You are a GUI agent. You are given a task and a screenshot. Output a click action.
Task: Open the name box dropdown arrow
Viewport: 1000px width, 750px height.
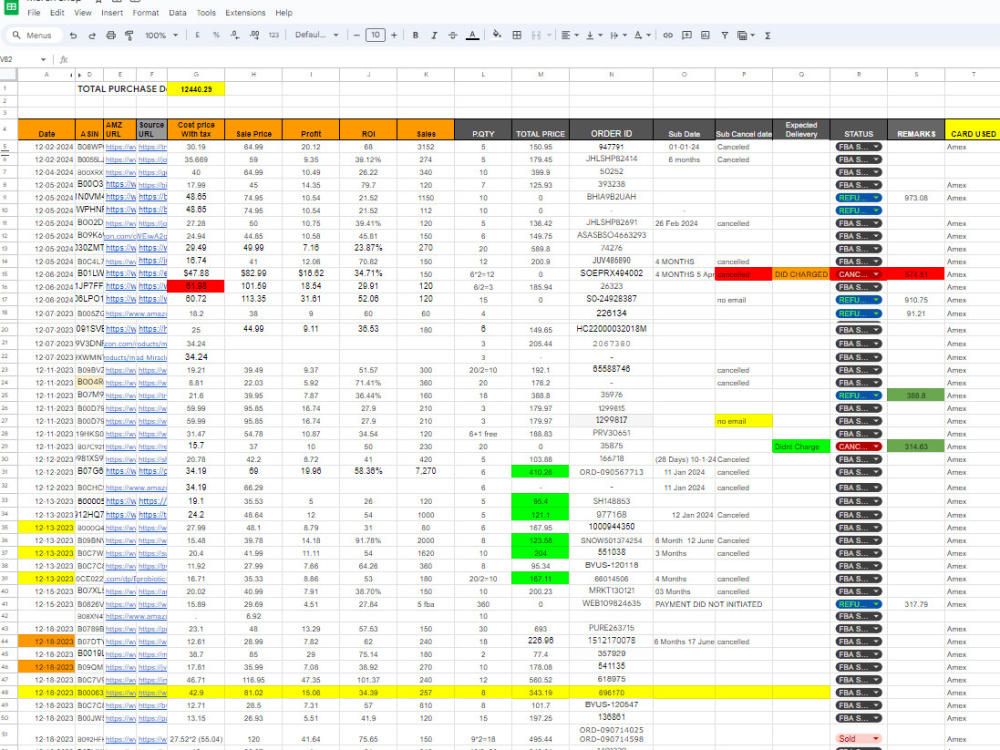tap(43, 59)
